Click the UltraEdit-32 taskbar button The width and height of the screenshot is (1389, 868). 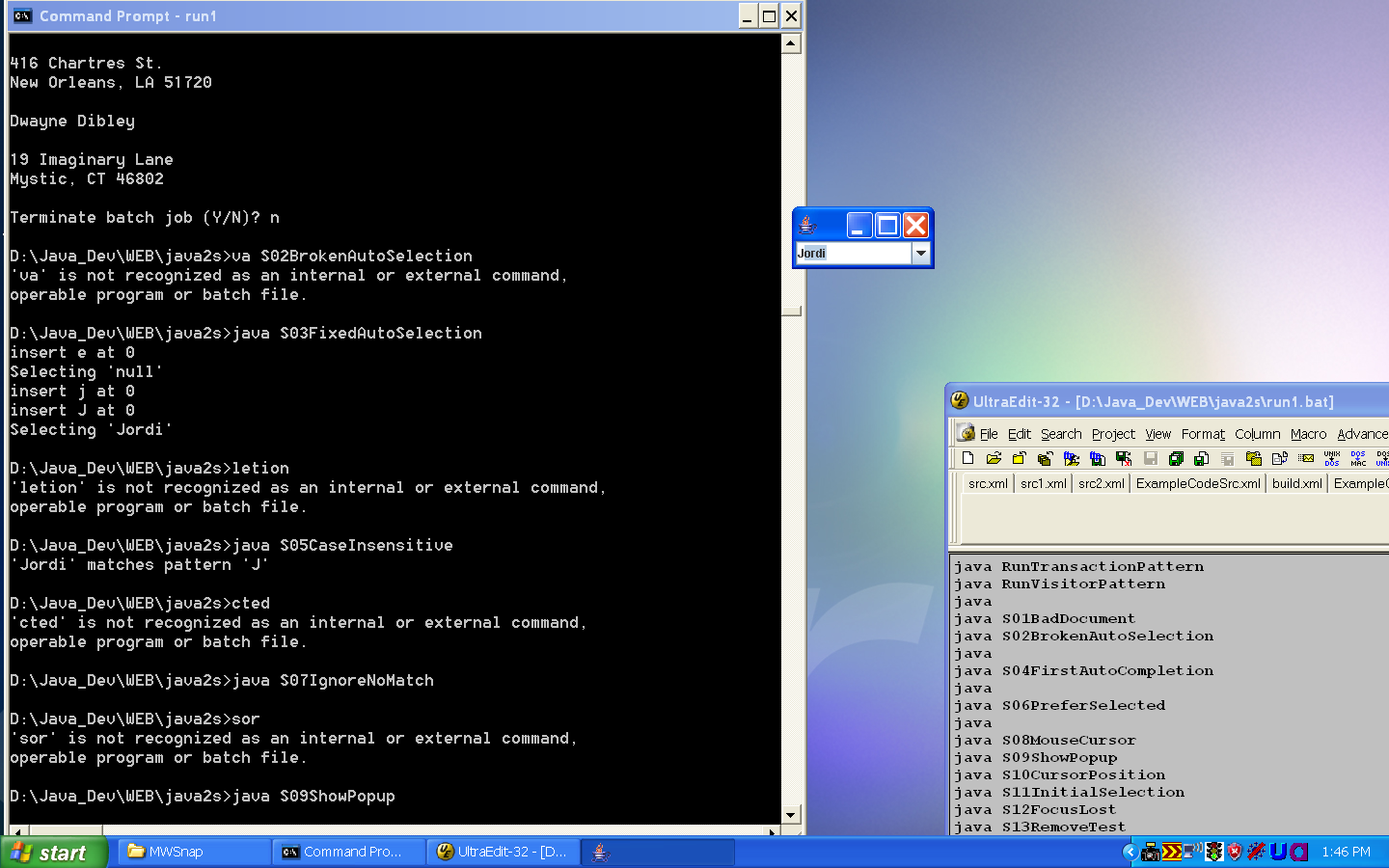pyautogui.click(x=504, y=852)
